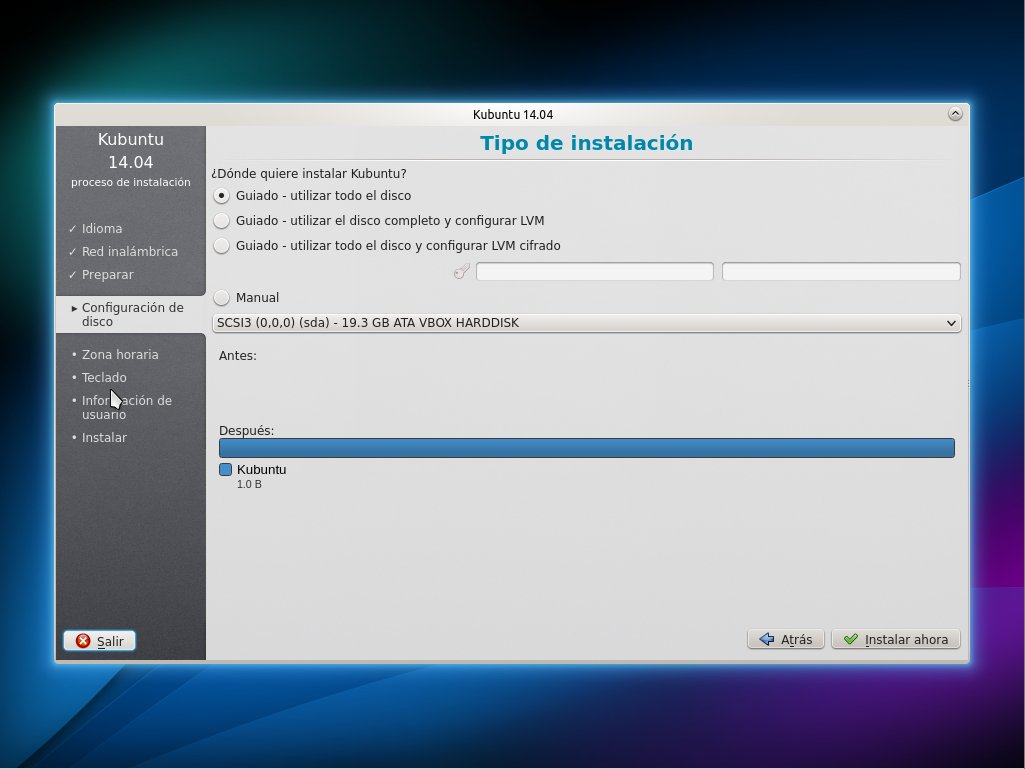
Task: Click the Zona horaria step
Action: coord(120,354)
